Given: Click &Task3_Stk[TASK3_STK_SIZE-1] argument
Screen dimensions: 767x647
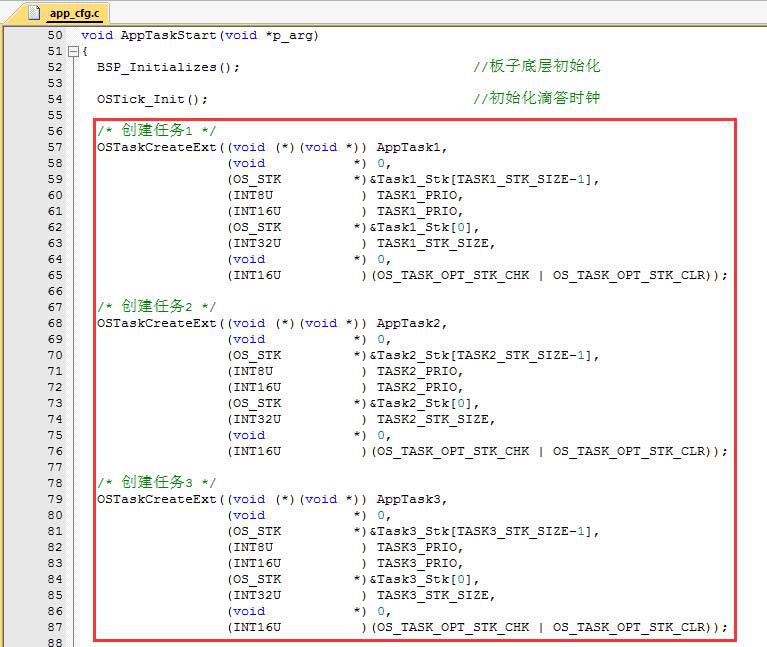Looking at the screenshot, I should (481, 532).
